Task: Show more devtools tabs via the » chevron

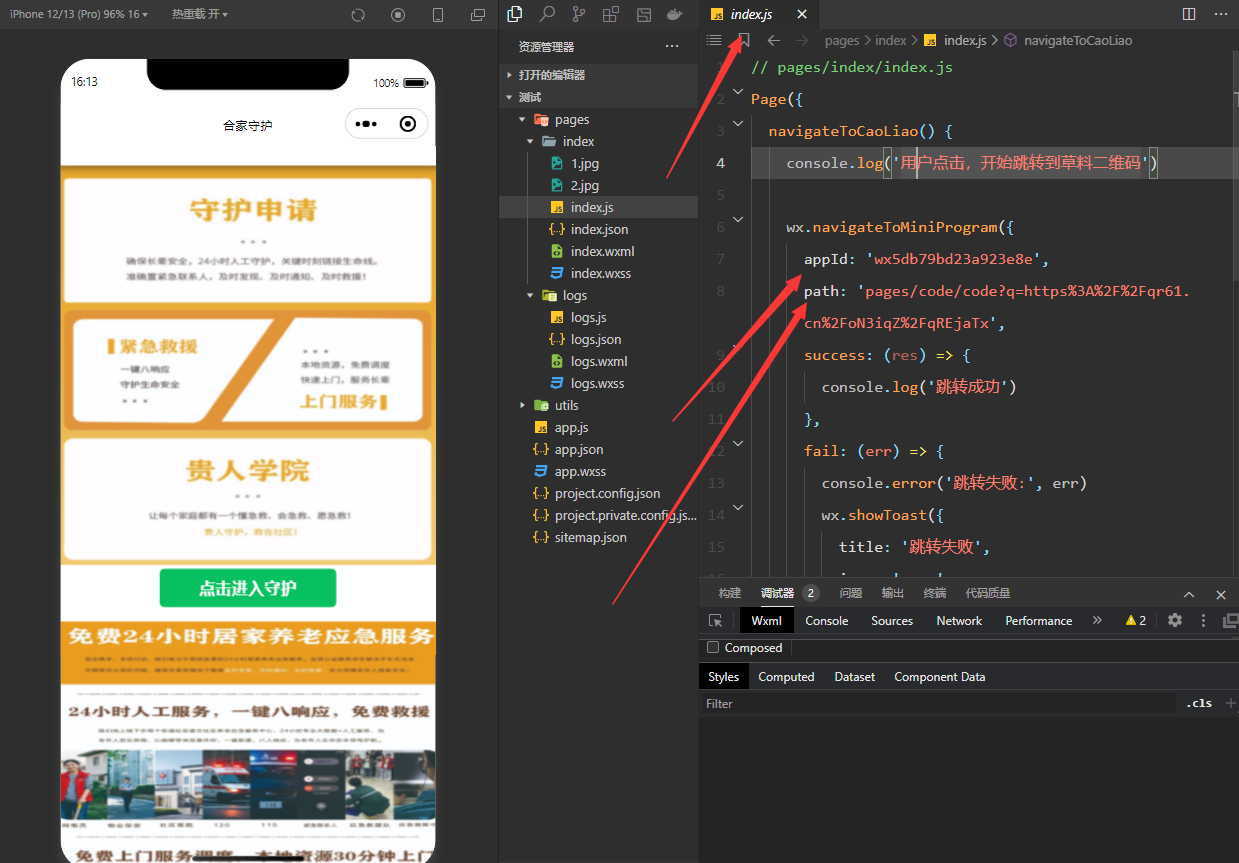Action: (x=1097, y=621)
